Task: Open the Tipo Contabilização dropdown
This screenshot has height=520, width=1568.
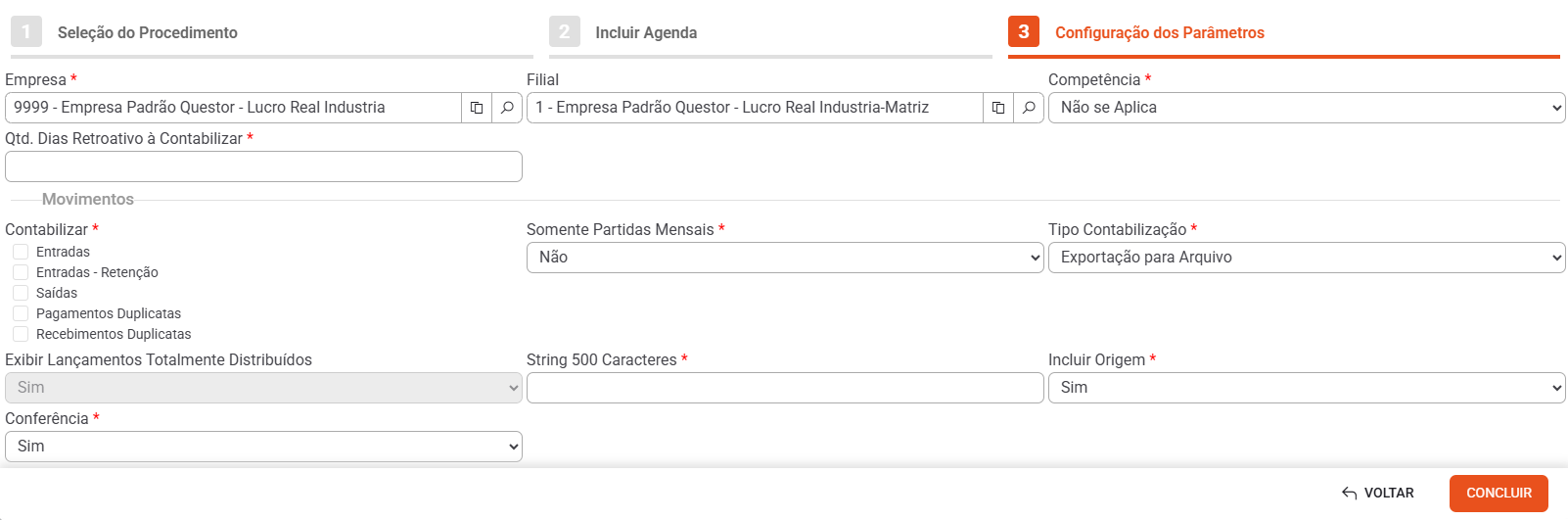Action: click(1307, 258)
